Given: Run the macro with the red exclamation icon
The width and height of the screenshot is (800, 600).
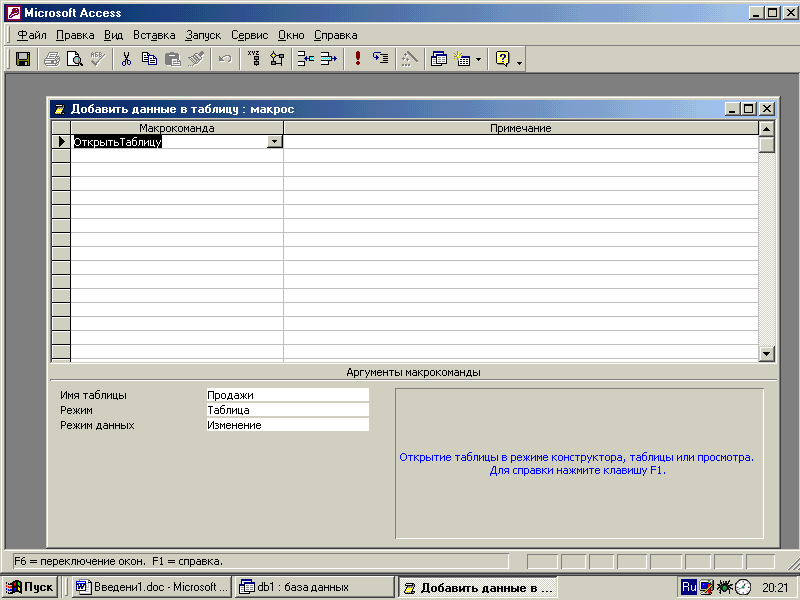Looking at the screenshot, I should click(x=358, y=59).
